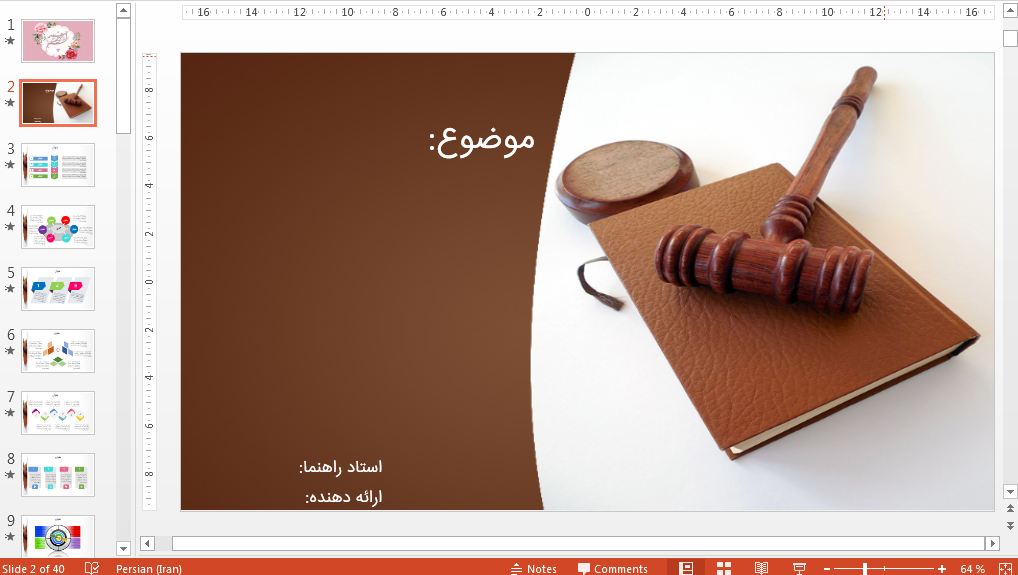Click Persian (Iran) language indicator

pos(149,569)
